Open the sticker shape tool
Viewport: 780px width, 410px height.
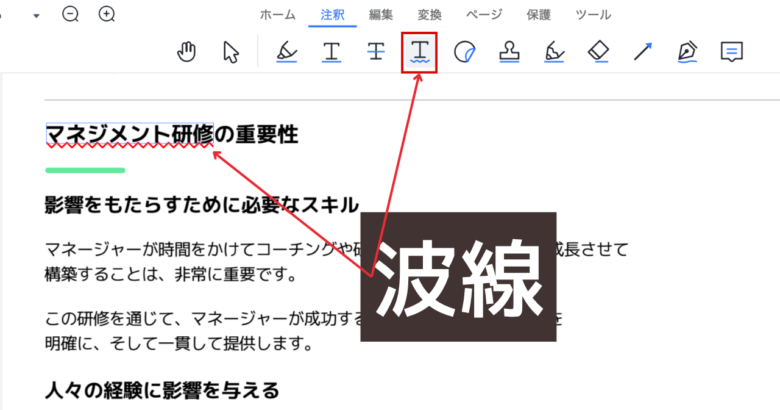point(464,52)
